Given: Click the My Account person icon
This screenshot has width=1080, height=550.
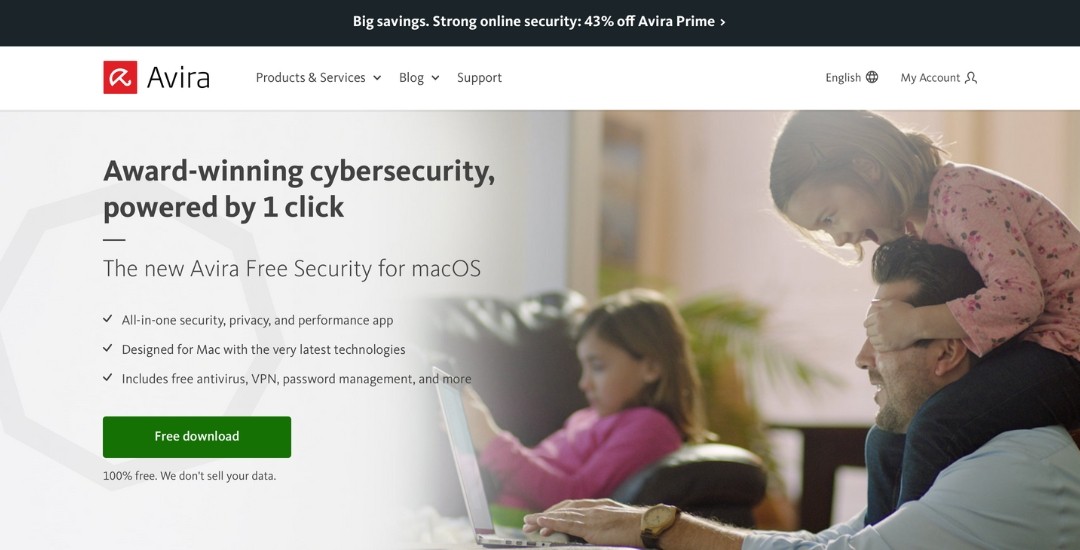Looking at the screenshot, I should (x=970, y=77).
